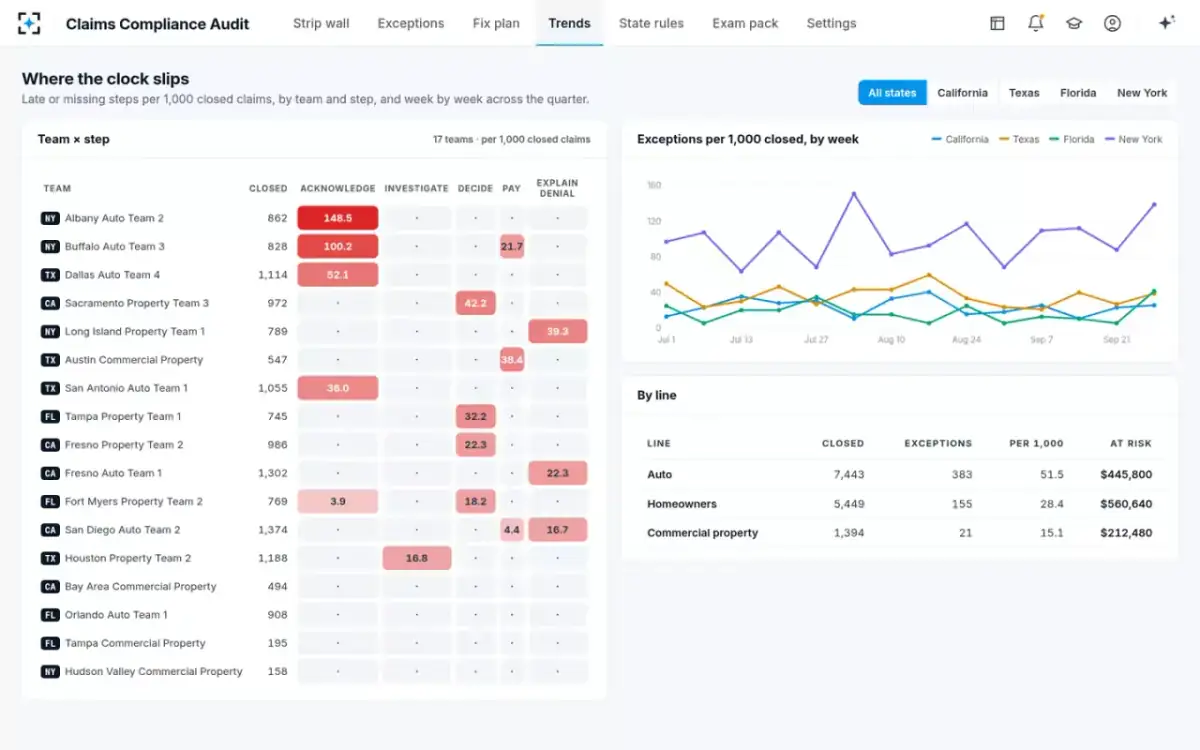The height and width of the screenshot is (750, 1200).
Task: Open the Auto row in By line table
Action: (x=899, y=475)
